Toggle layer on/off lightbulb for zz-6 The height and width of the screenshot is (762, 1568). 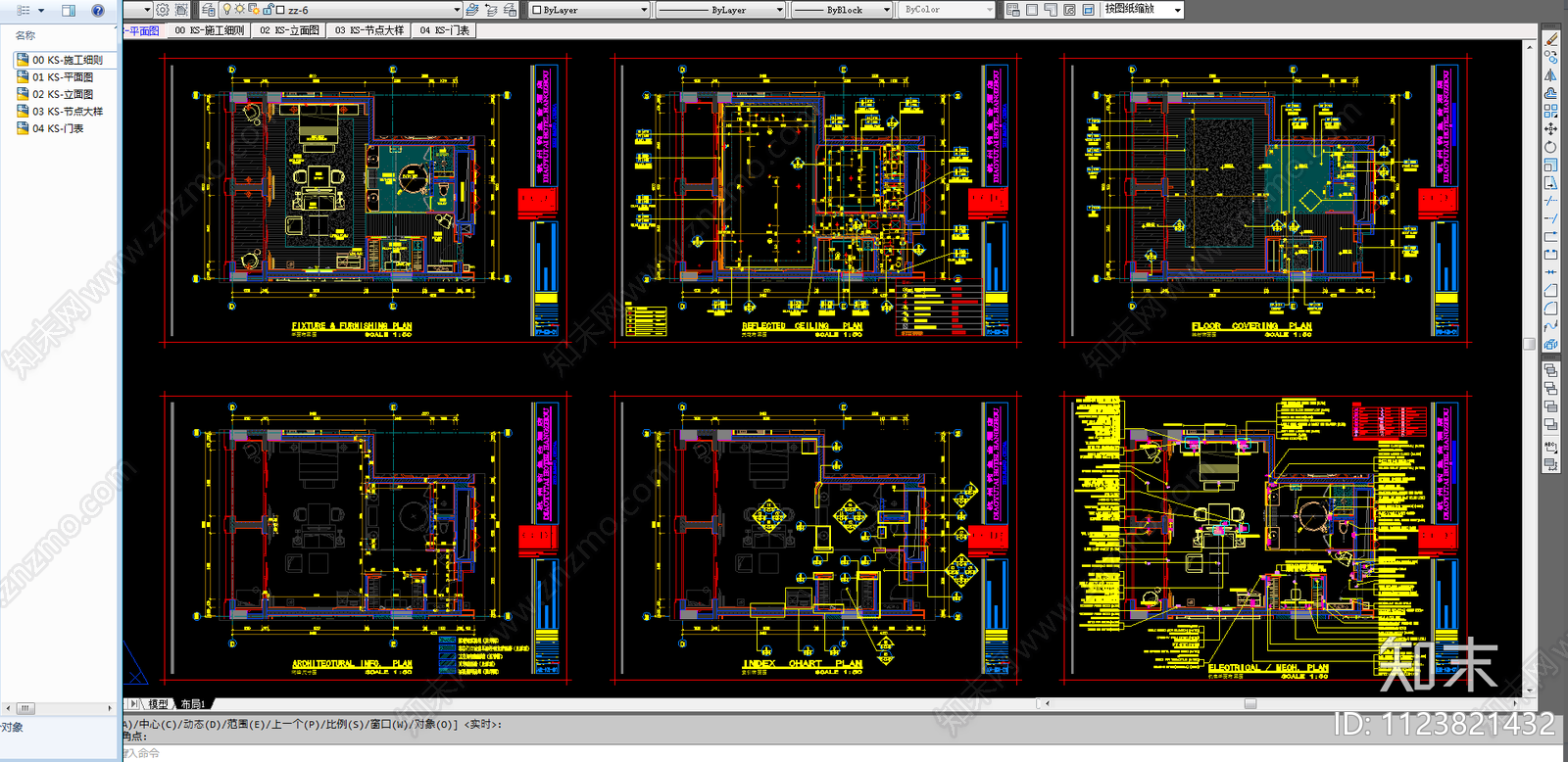[227, 10]
